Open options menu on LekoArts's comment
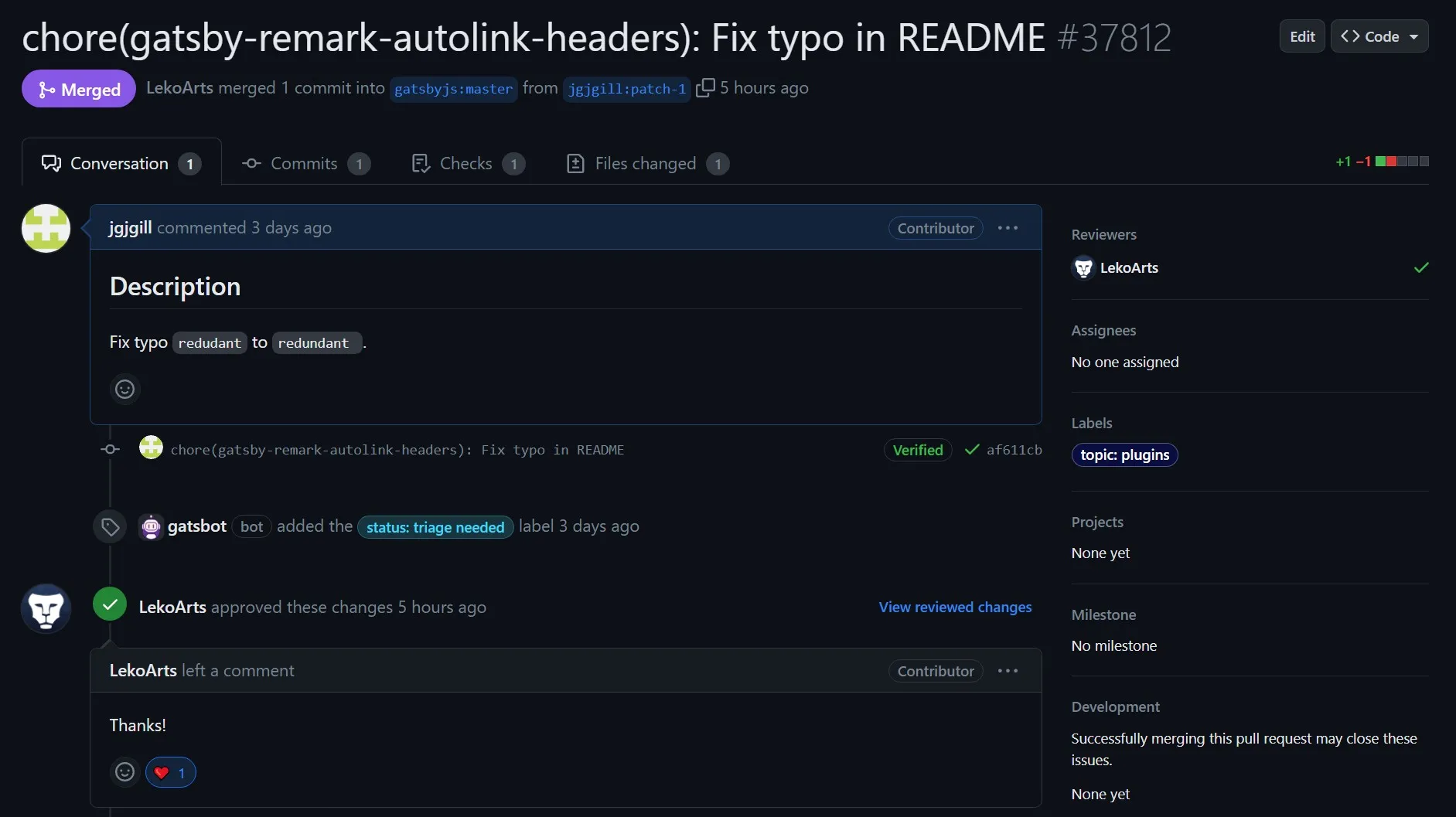 coord(1008,671)
